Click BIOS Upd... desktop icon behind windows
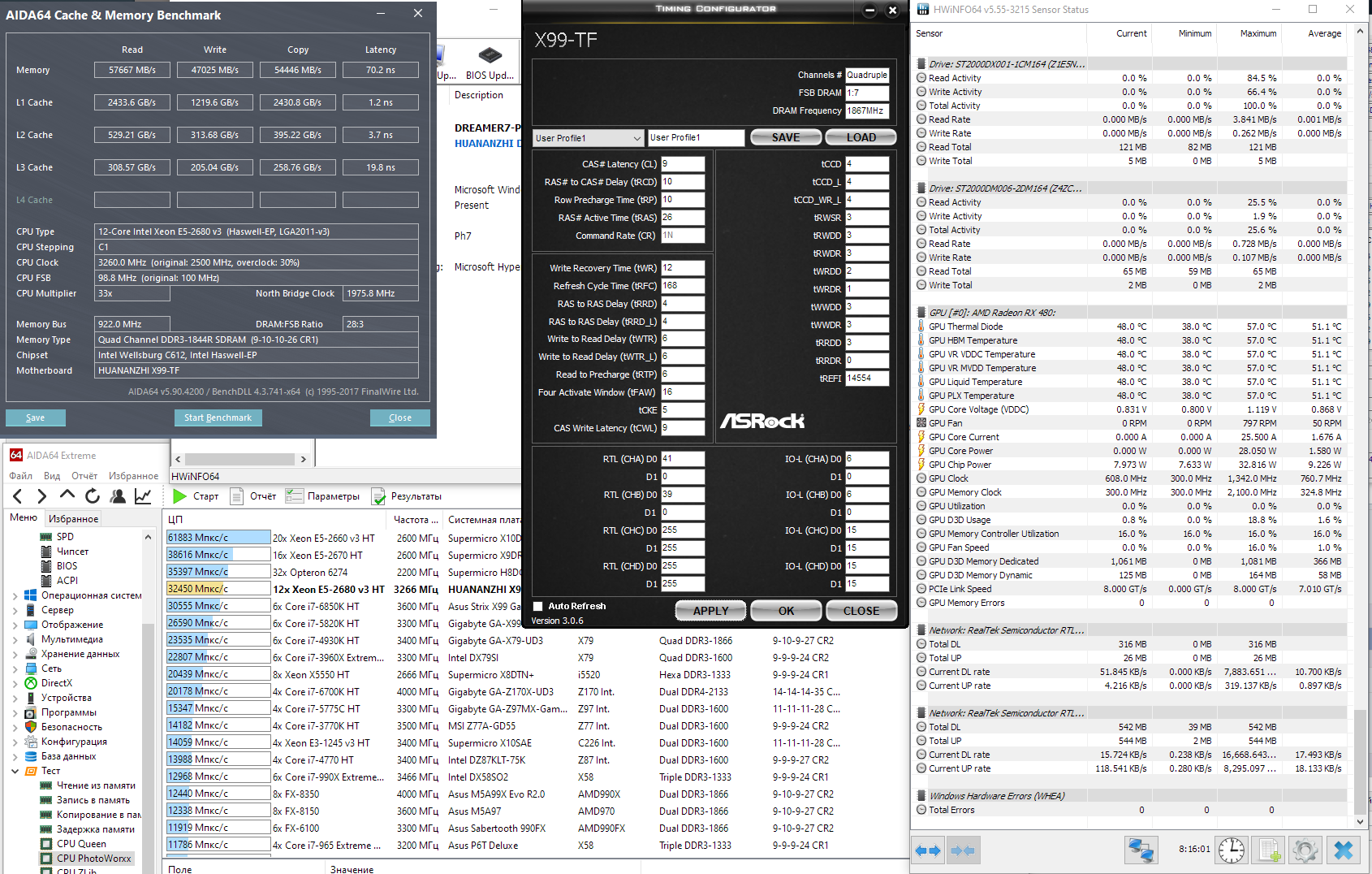Viewport: 1372px width, 874px height. [x=490, y=63]
